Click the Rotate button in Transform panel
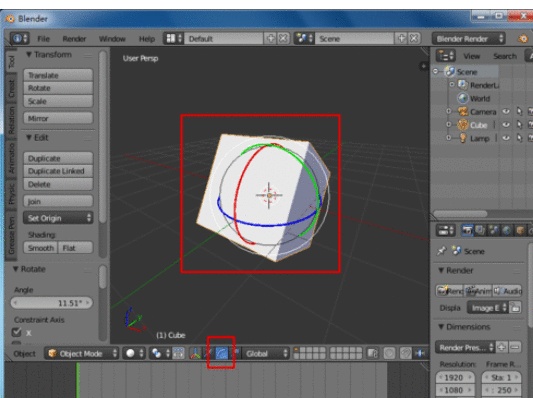Image resolution: width=533 pixels, height=398 pixels. coord(58,88)
